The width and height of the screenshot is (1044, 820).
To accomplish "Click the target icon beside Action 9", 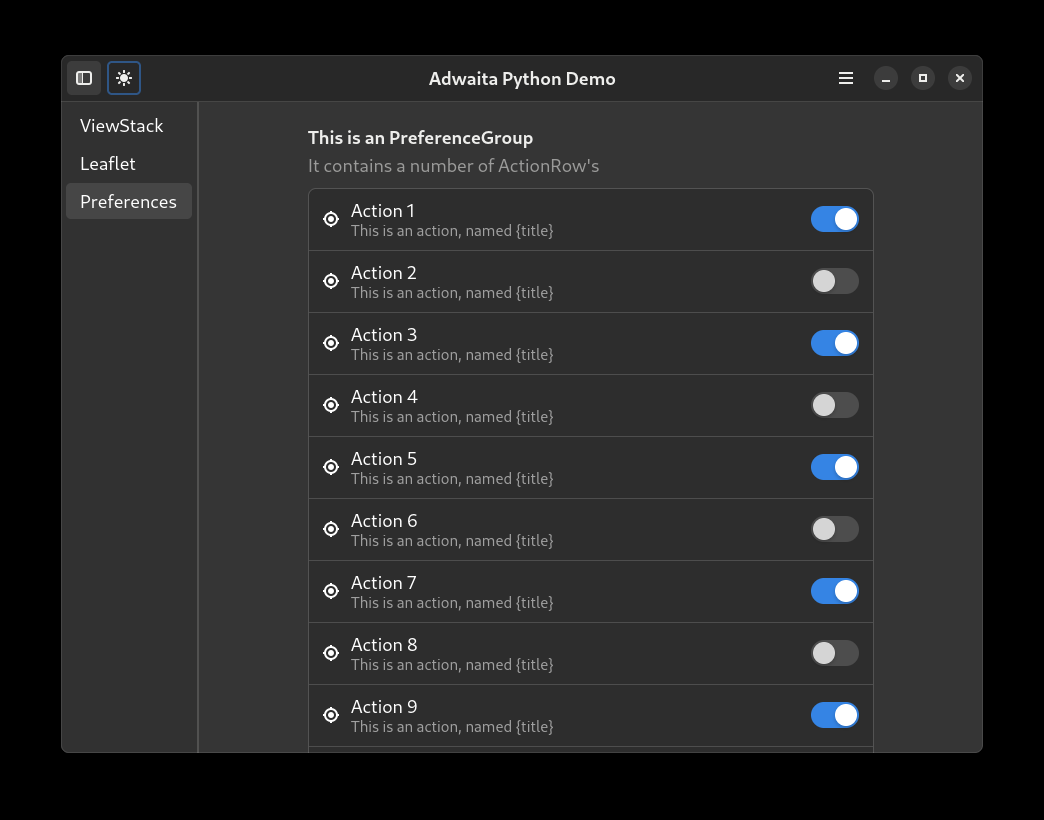I will coord(331,715).
